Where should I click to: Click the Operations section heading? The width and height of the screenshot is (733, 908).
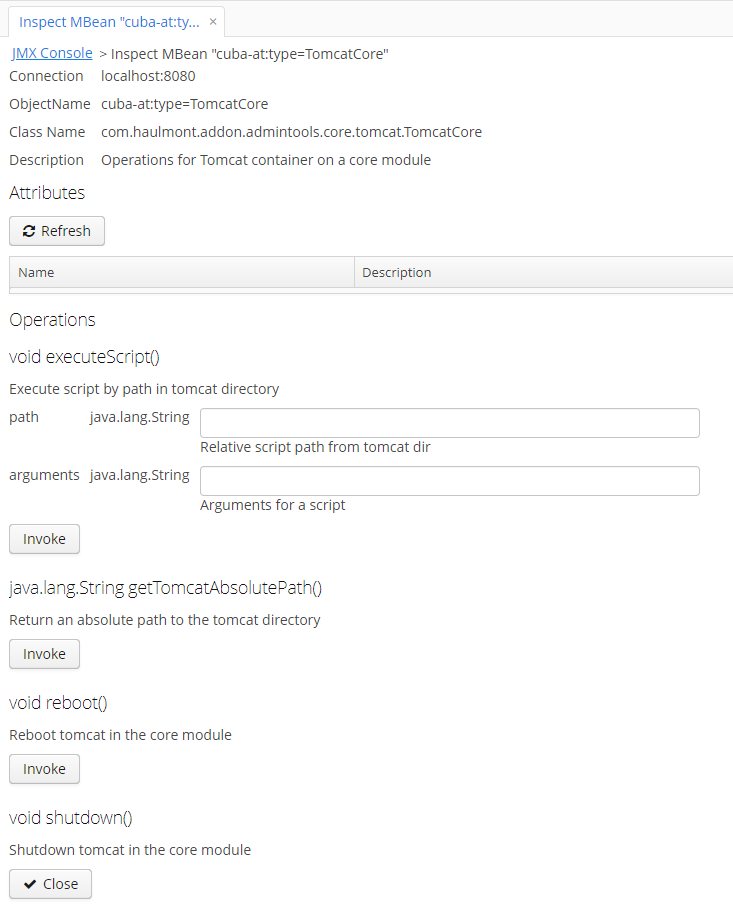[x=52, y=320]
